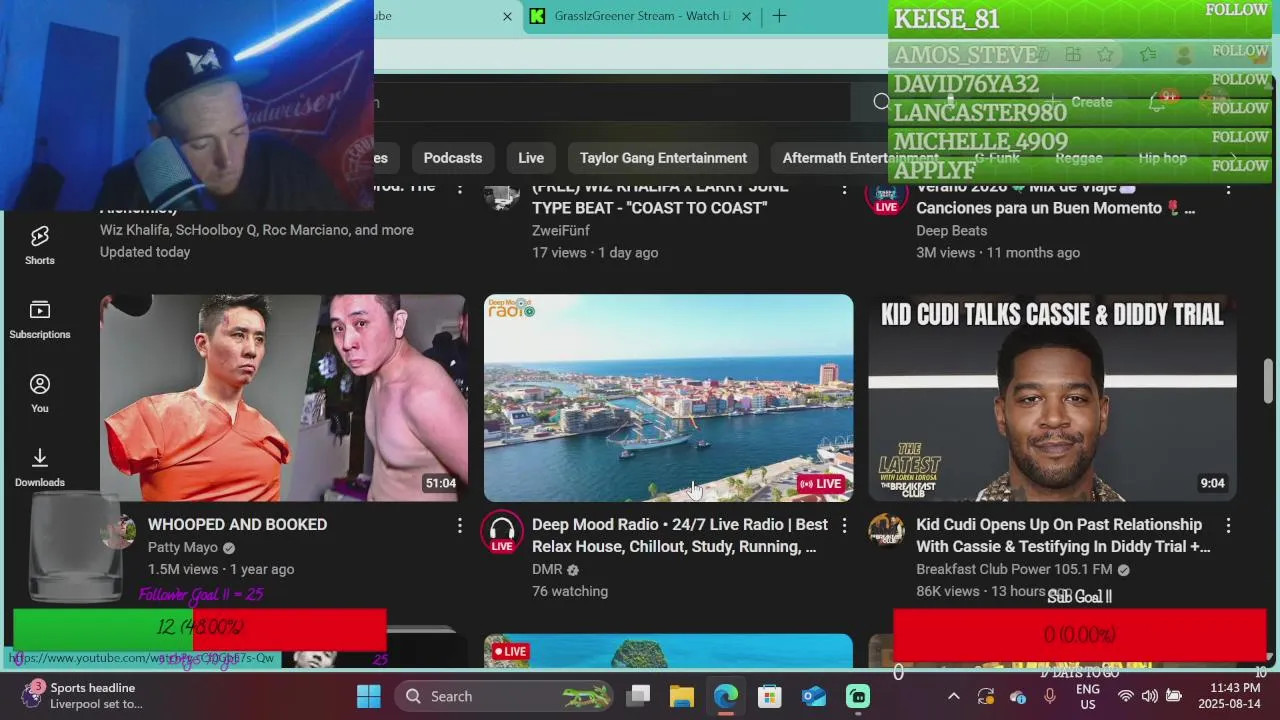Select the Taylor Gang Entertainment chip
1280x720 pixels.
(663, 158)
